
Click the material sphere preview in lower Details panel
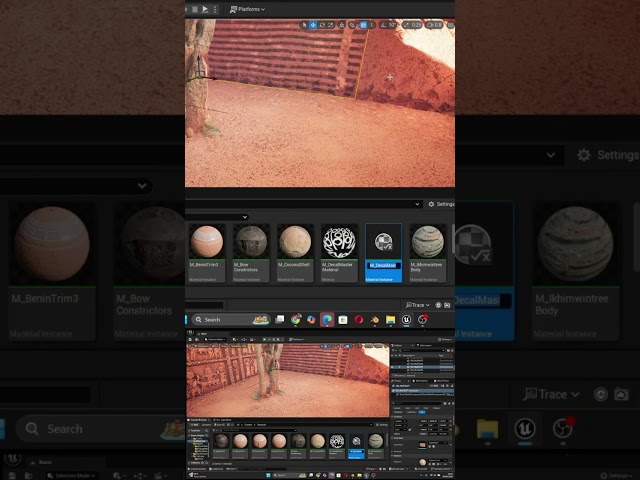coord(422,462)
